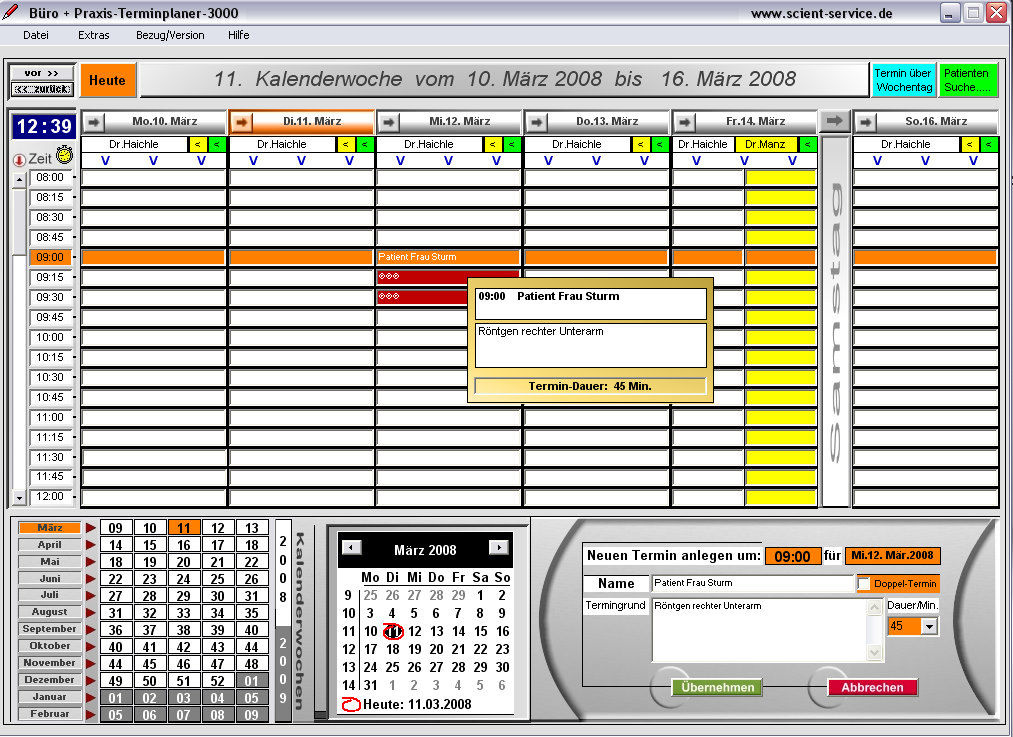Click the red triangle next to März
This screenshot has width=1013, height=737.
coord(90,528)
